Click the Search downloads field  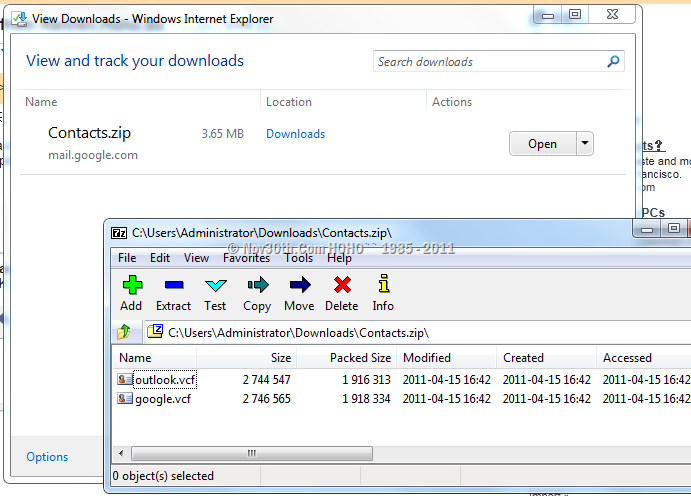pos(498,61)
